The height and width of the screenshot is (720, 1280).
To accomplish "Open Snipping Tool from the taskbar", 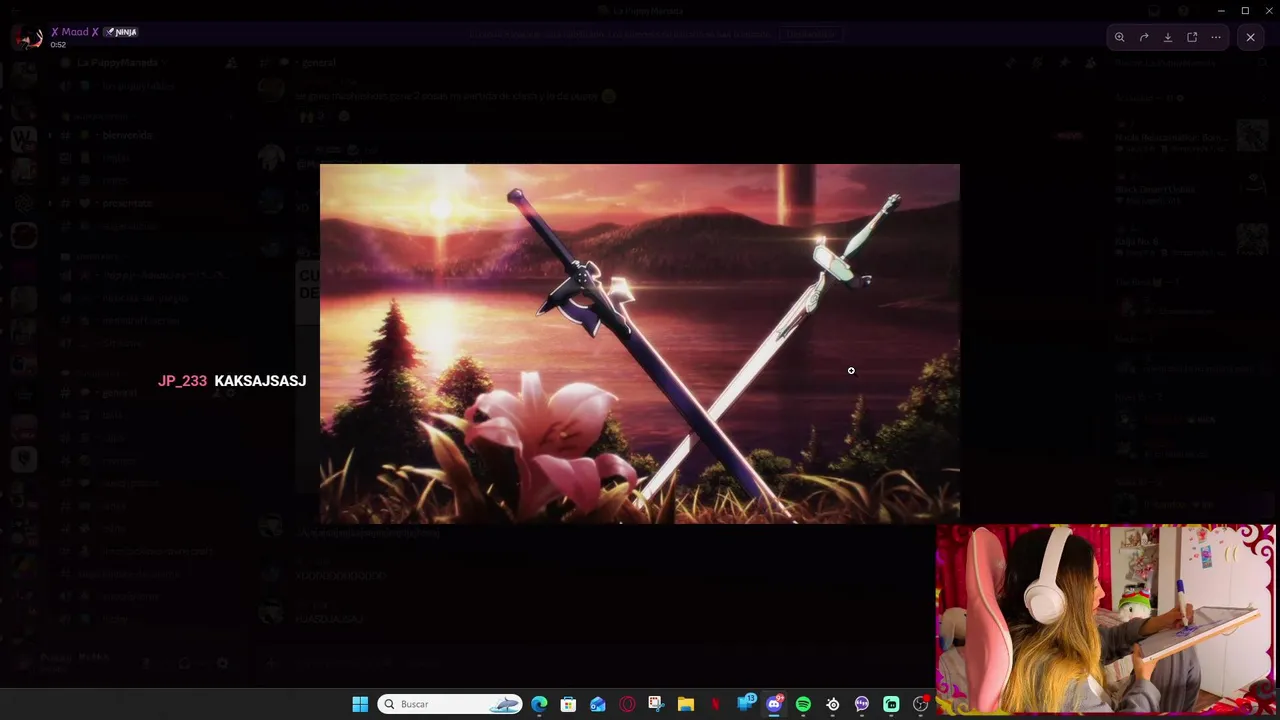I will (656, 704).
